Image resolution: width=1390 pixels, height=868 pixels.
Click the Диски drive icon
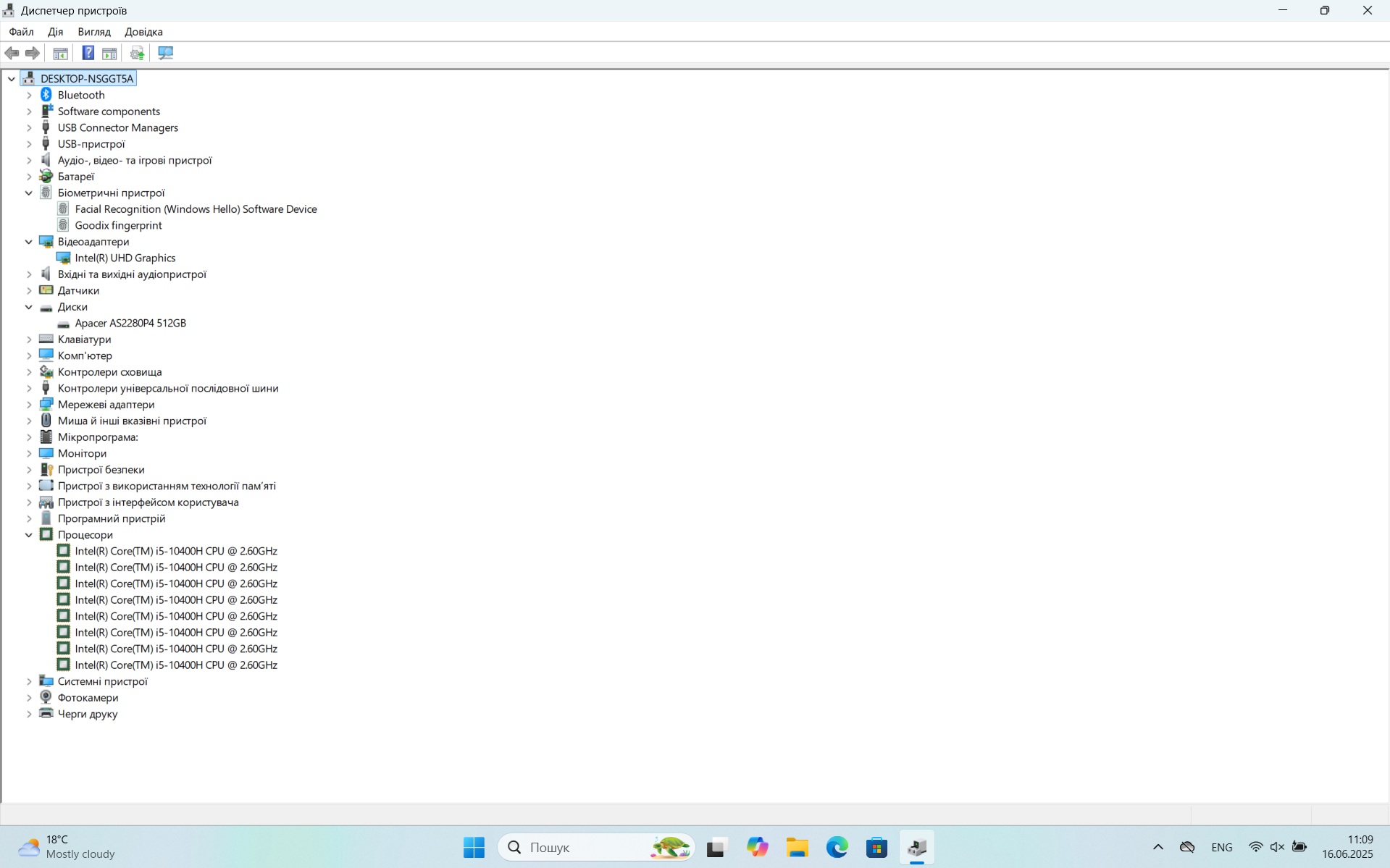pos(46,307)
